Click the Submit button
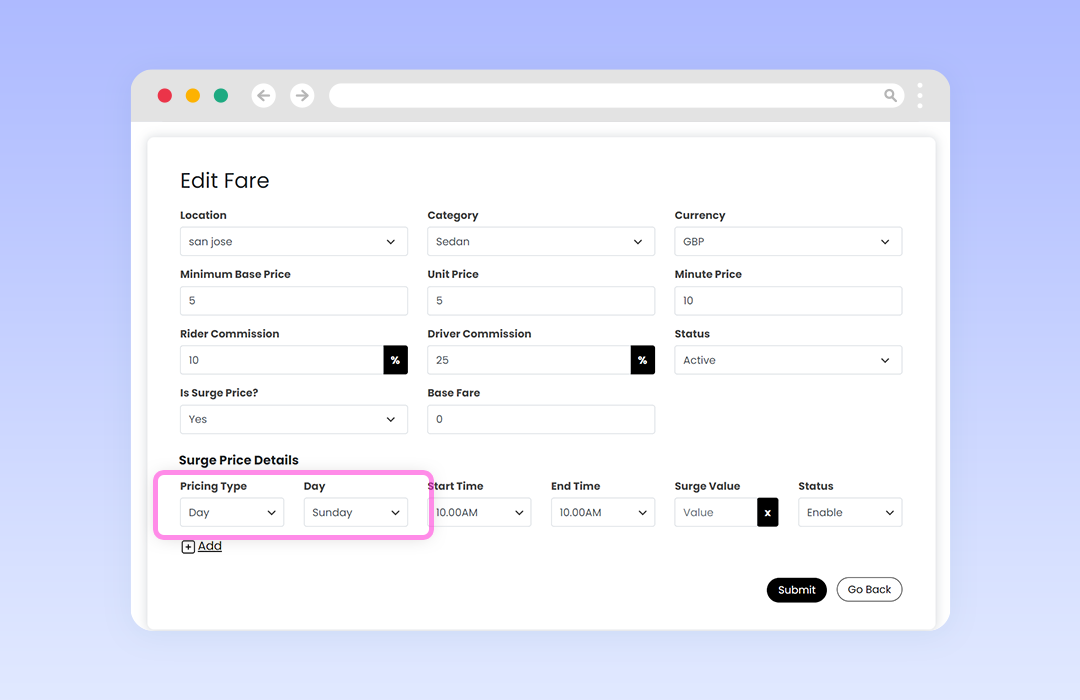The height and width of the screenshot is (700, 1080). click(x=797, y=590)
